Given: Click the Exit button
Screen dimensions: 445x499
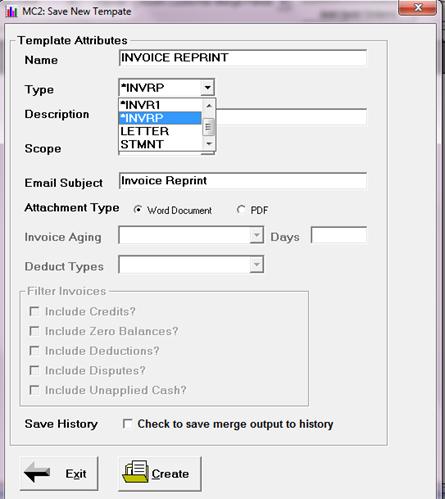Looking at the screenshot, I should point(59,473).
